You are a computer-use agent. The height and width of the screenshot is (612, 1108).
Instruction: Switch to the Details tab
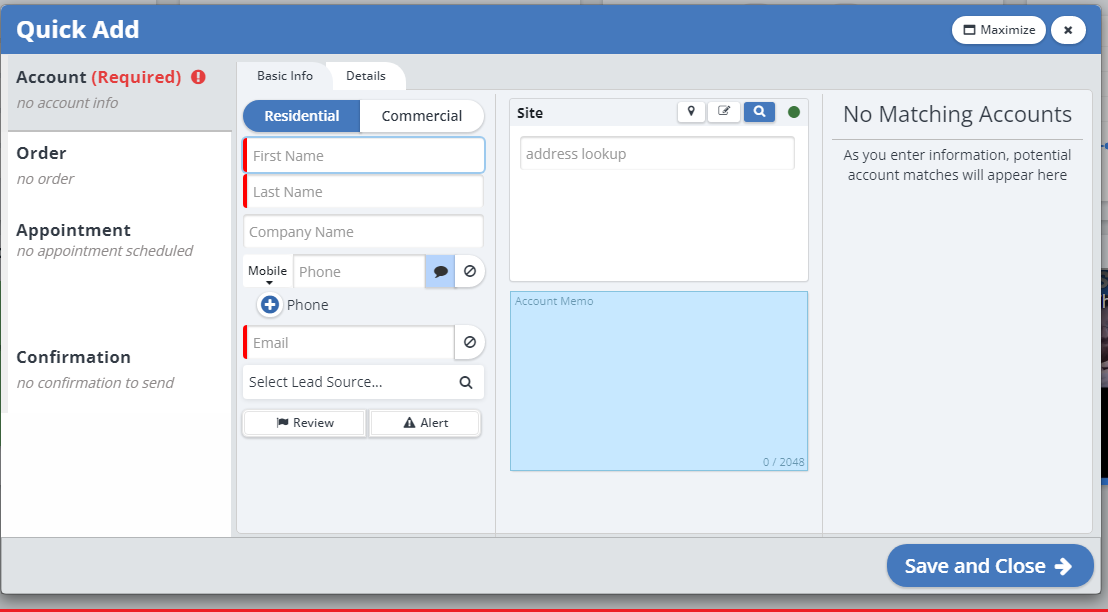coord(366,76)
